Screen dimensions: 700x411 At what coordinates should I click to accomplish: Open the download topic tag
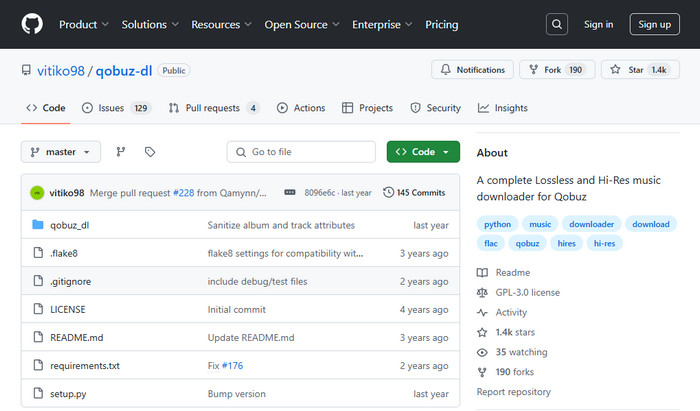pyautogui.click(x=651, y=224)
